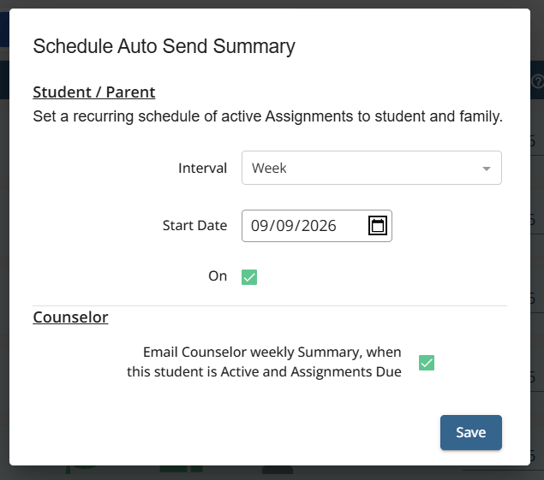This screenshot has height=480, width=544.
Task: Uncheck Email Counselor weekly Summary checkbox
Action: (x=426, y=363)
